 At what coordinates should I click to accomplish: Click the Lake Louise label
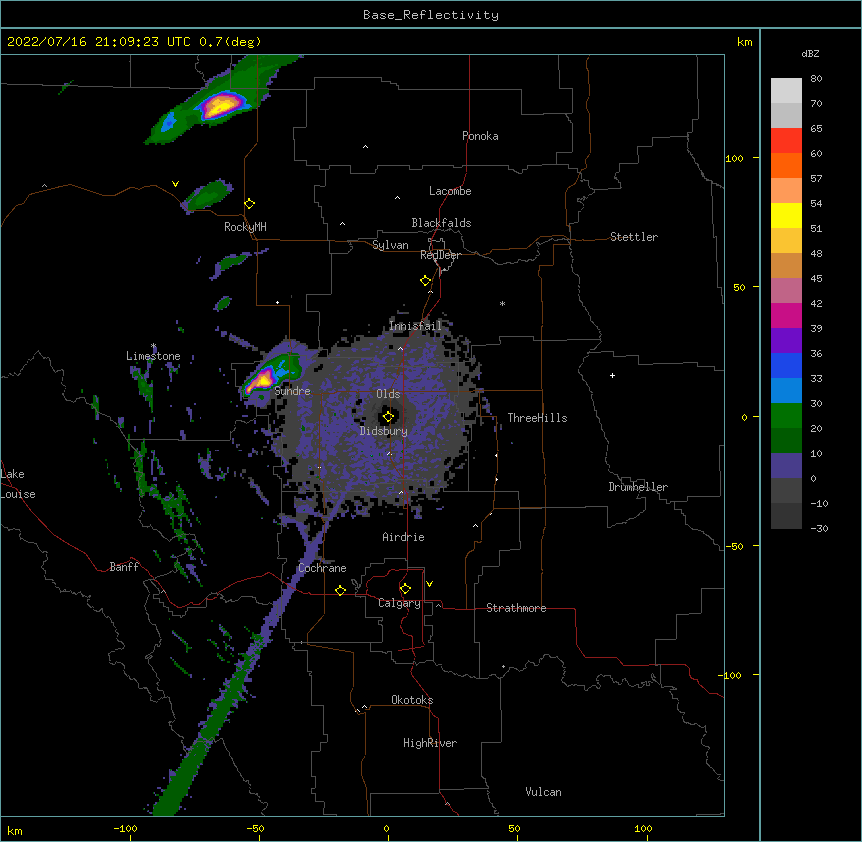tap(17, 484)
